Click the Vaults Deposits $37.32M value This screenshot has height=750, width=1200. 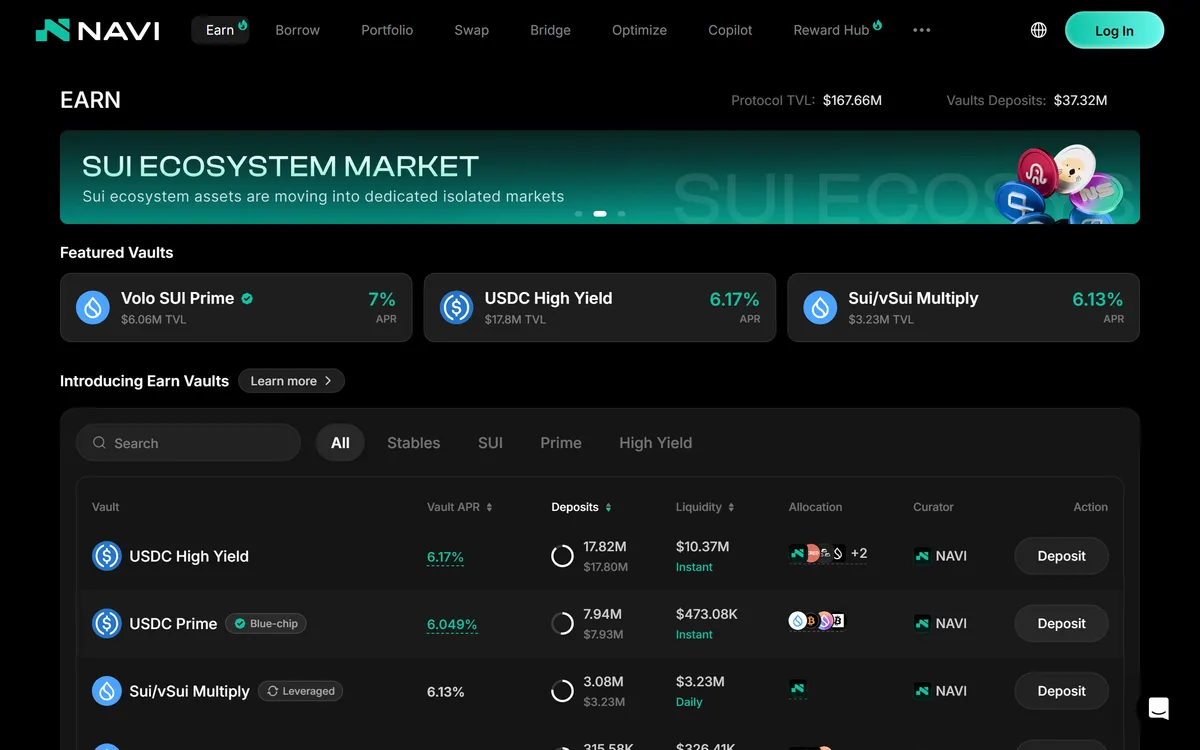click(x=1081, y=100)
